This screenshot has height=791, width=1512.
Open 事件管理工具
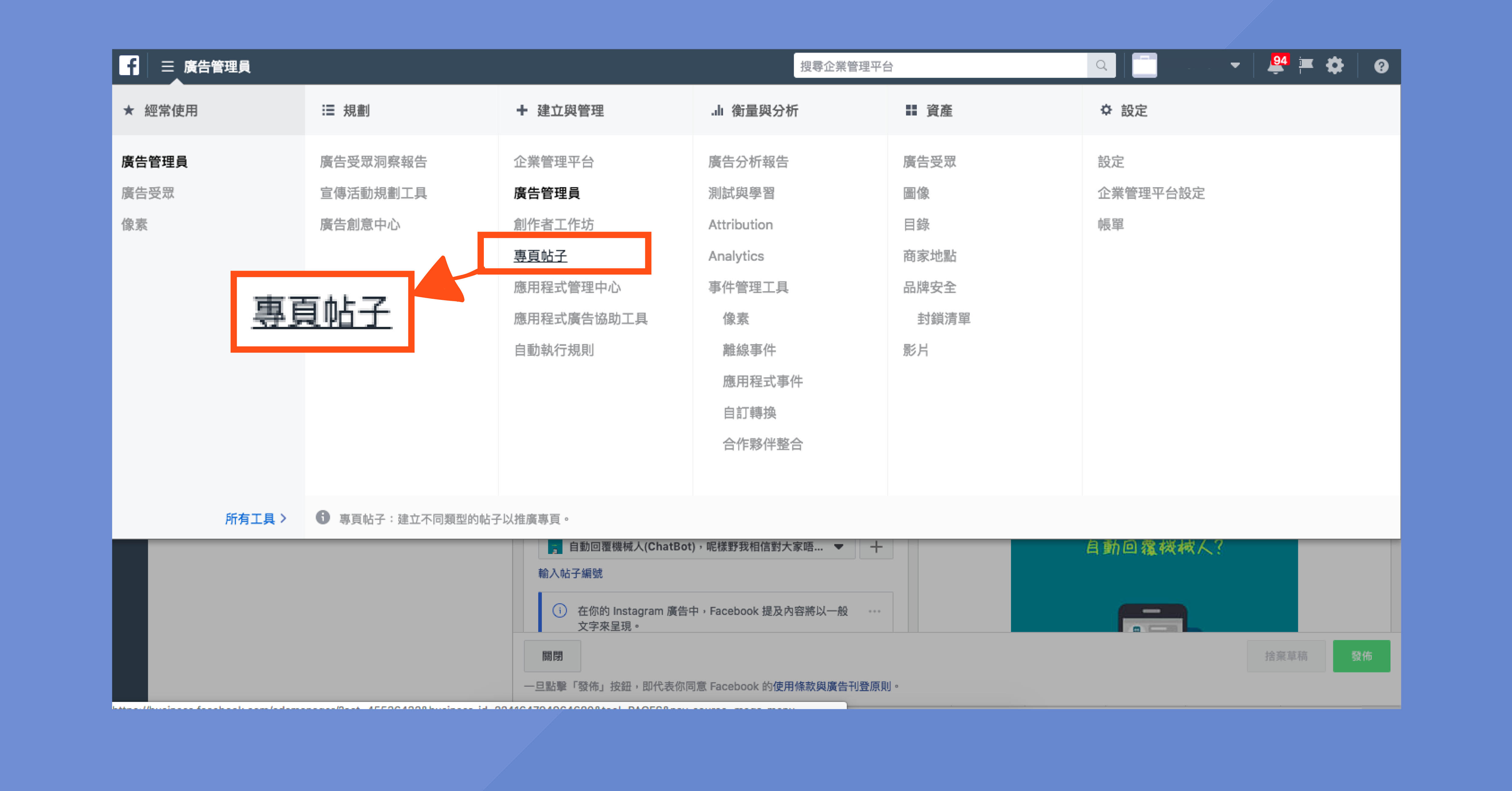(748, 288)
